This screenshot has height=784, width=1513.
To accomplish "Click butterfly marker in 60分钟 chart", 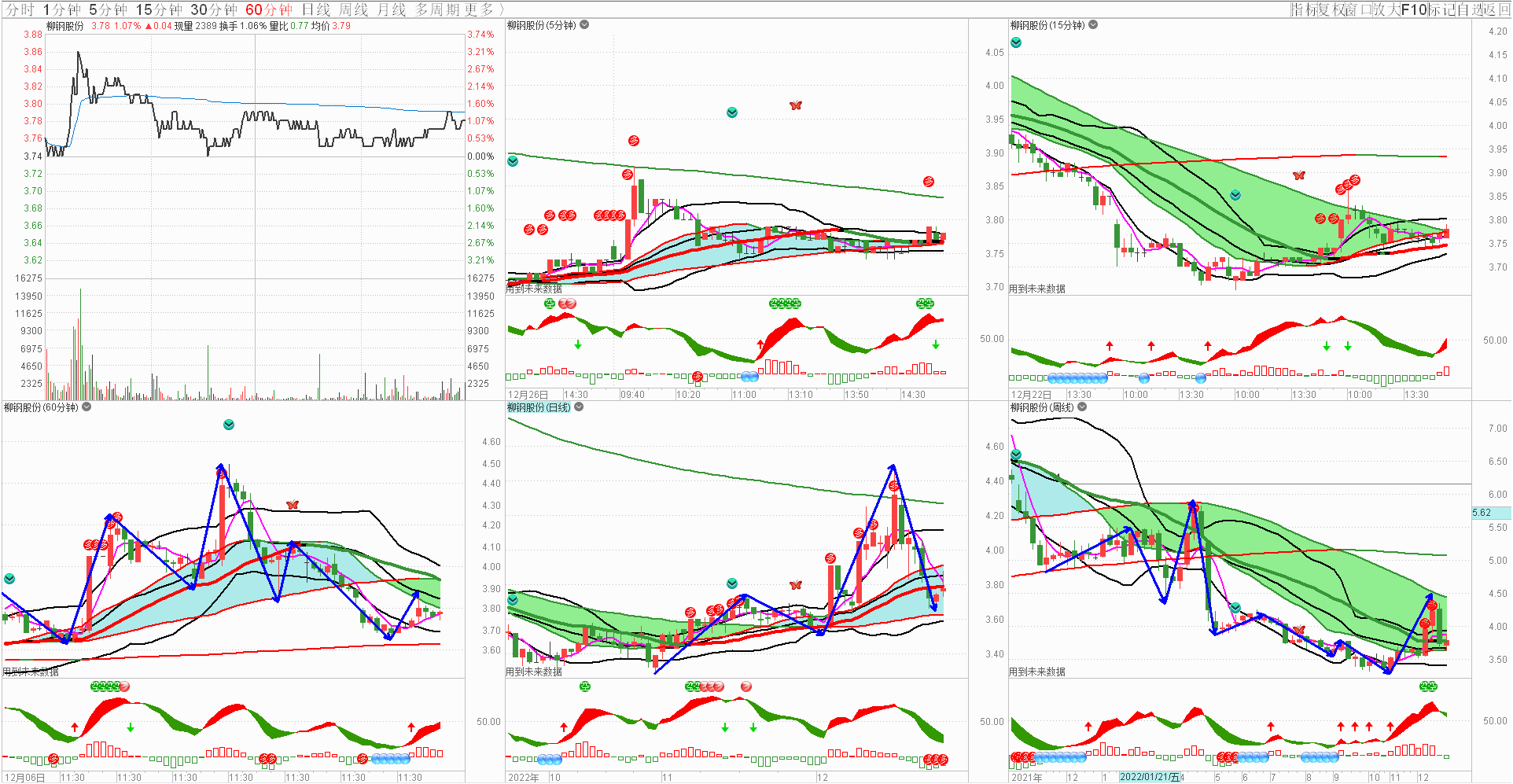I will pyautogui.click(x=293, y=505).
